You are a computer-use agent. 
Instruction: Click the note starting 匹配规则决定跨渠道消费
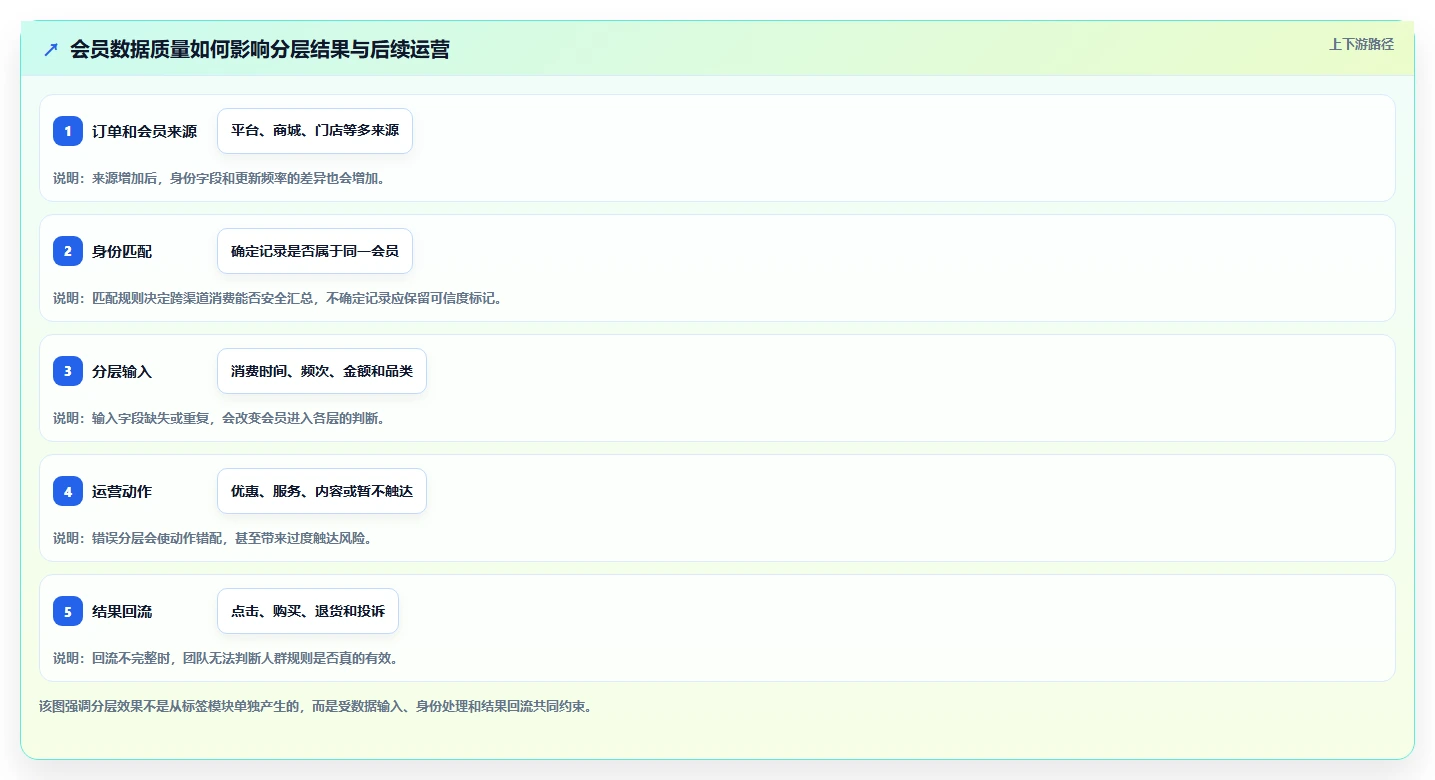277,298
